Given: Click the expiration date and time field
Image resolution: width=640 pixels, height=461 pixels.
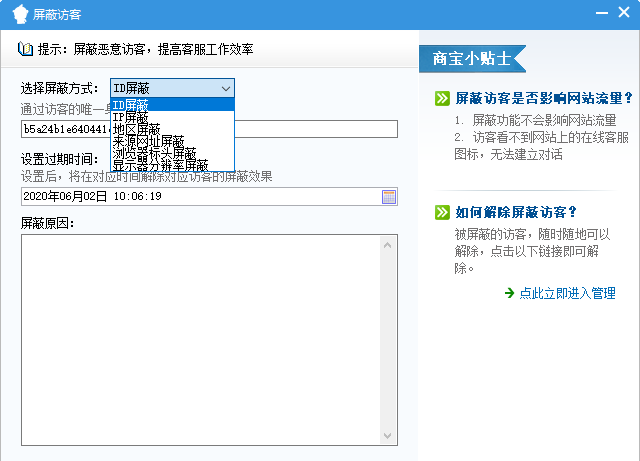Looking at the screenshot, I should pyautogui.click(x=200, y=196).
